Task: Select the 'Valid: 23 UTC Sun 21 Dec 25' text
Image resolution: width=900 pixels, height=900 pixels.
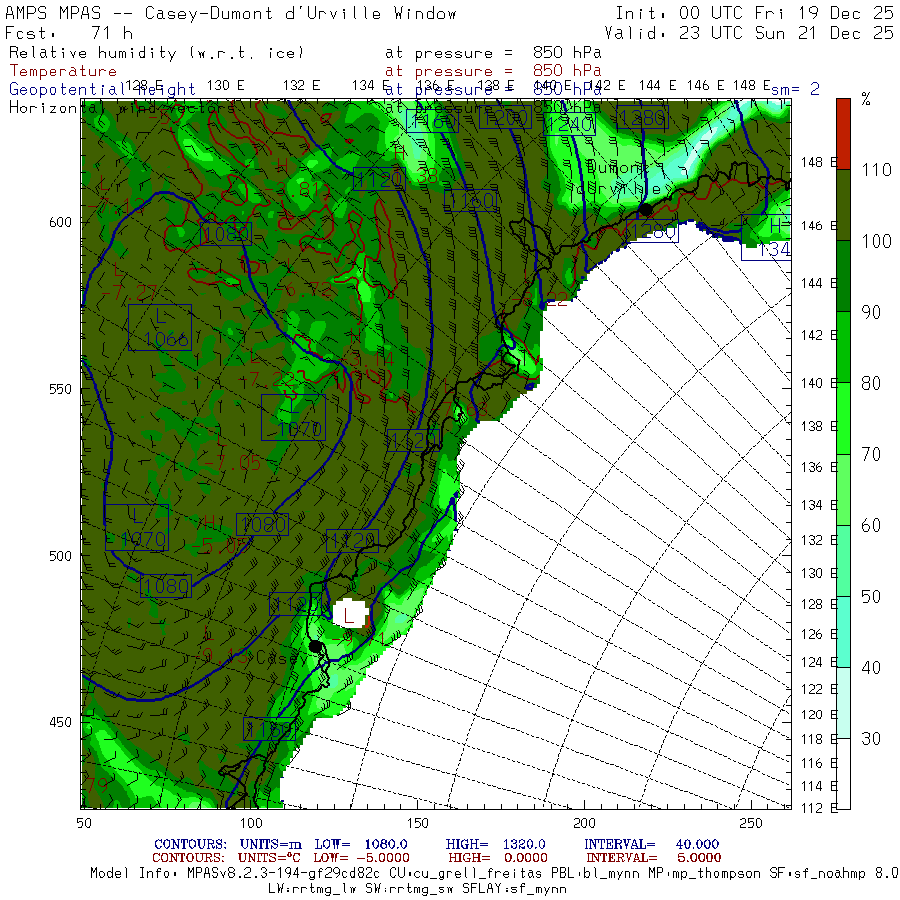Action: 749,33
